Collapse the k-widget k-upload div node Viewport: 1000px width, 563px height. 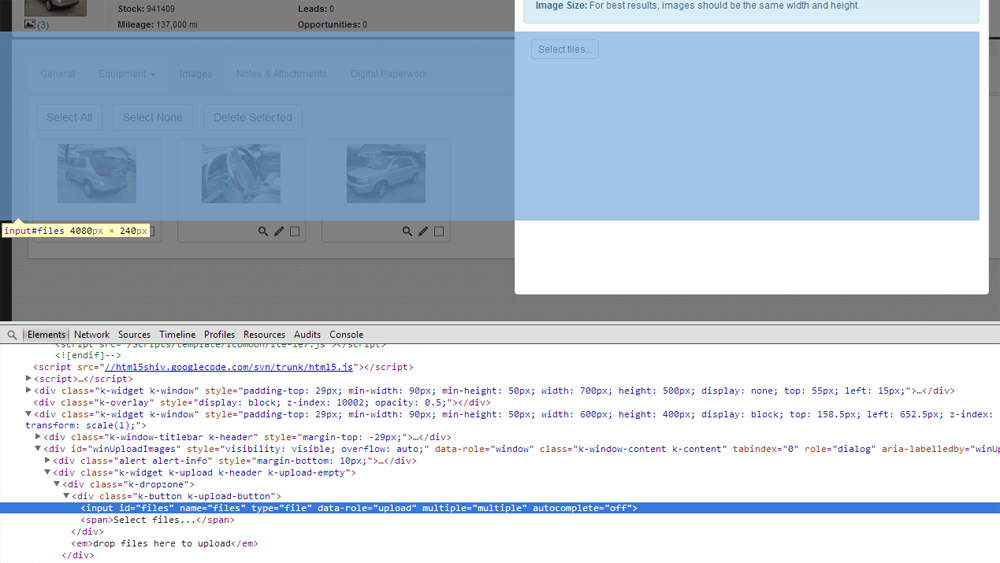coord(47,472)
